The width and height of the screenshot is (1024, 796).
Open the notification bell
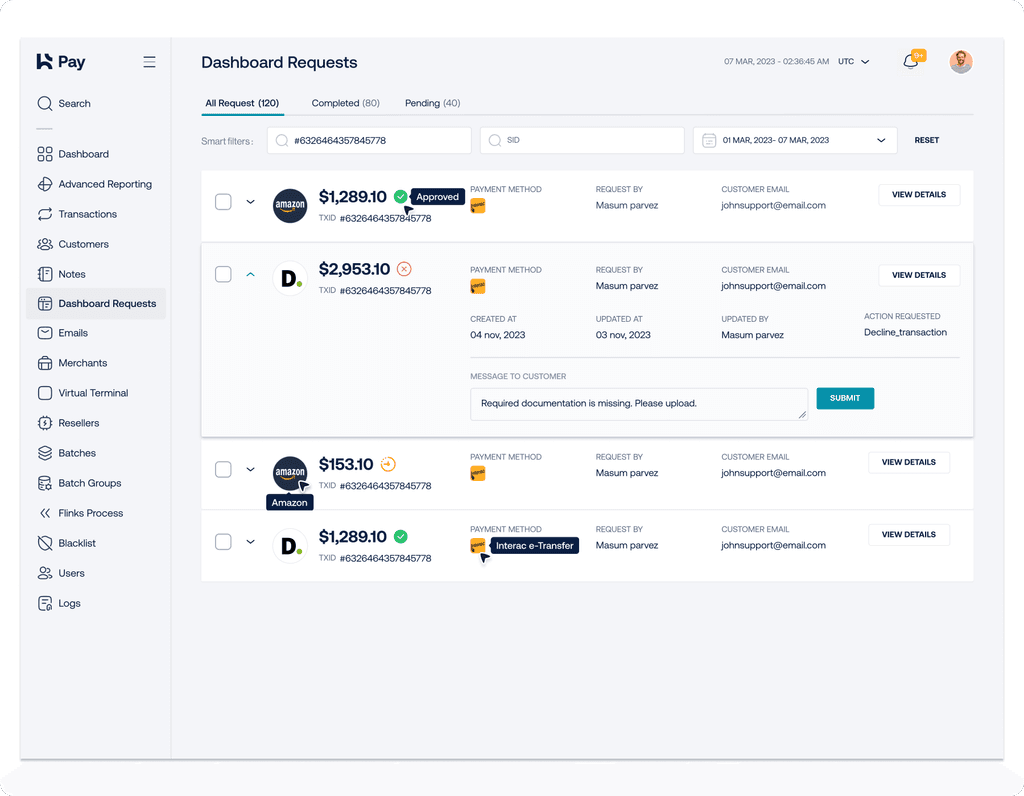[911, 61]
